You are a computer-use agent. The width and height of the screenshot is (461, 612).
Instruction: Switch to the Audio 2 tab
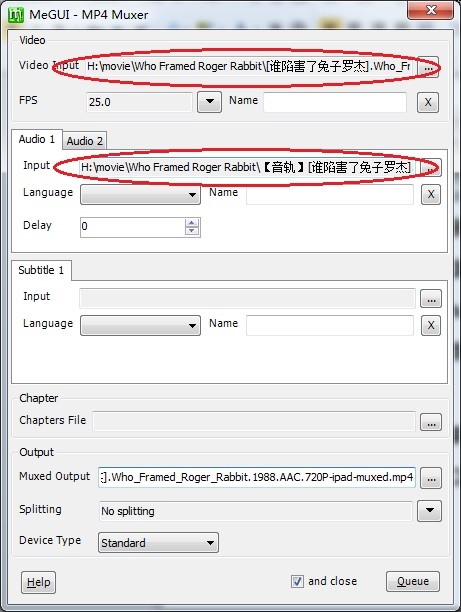[84, 141]
